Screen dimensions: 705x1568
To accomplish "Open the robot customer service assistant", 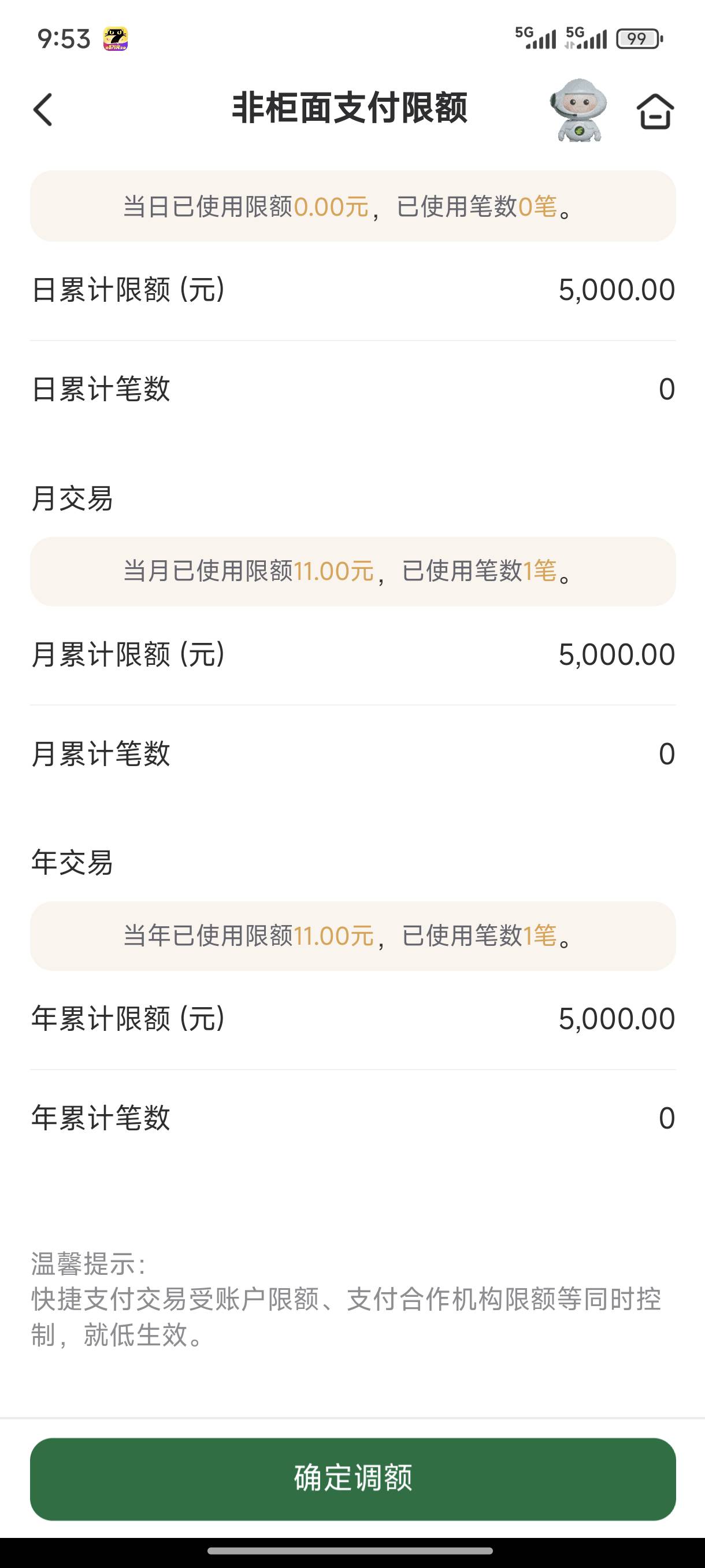I will click(x=578, y=110).
